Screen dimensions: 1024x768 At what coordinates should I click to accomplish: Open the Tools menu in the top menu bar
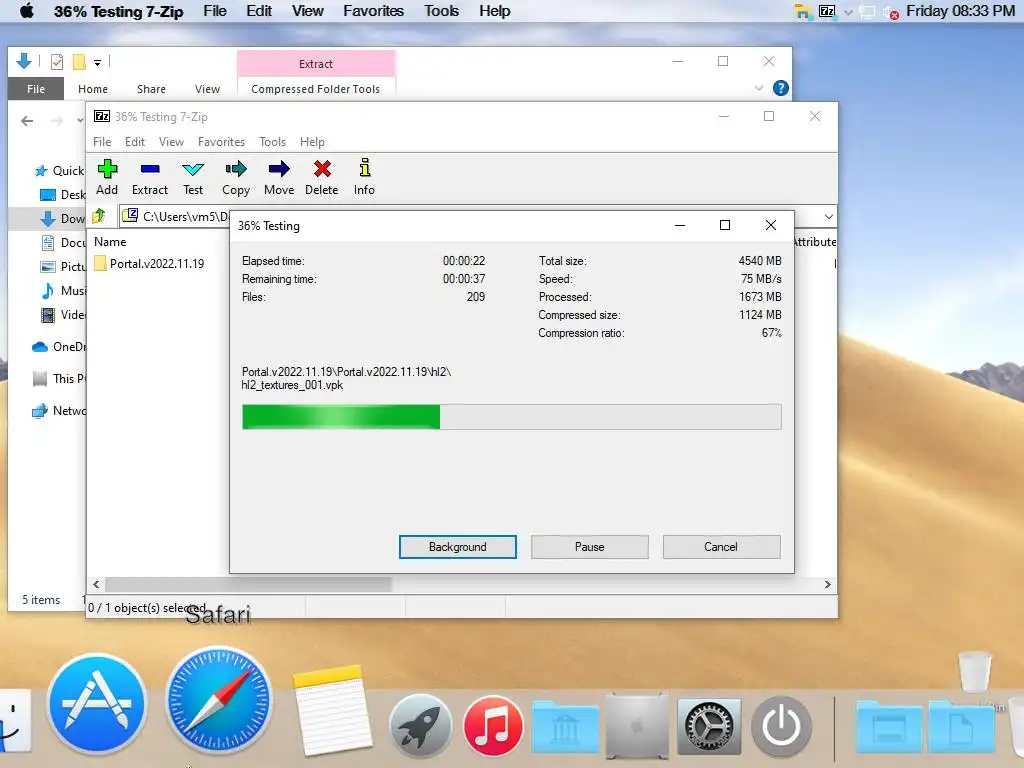pos(441,11)
